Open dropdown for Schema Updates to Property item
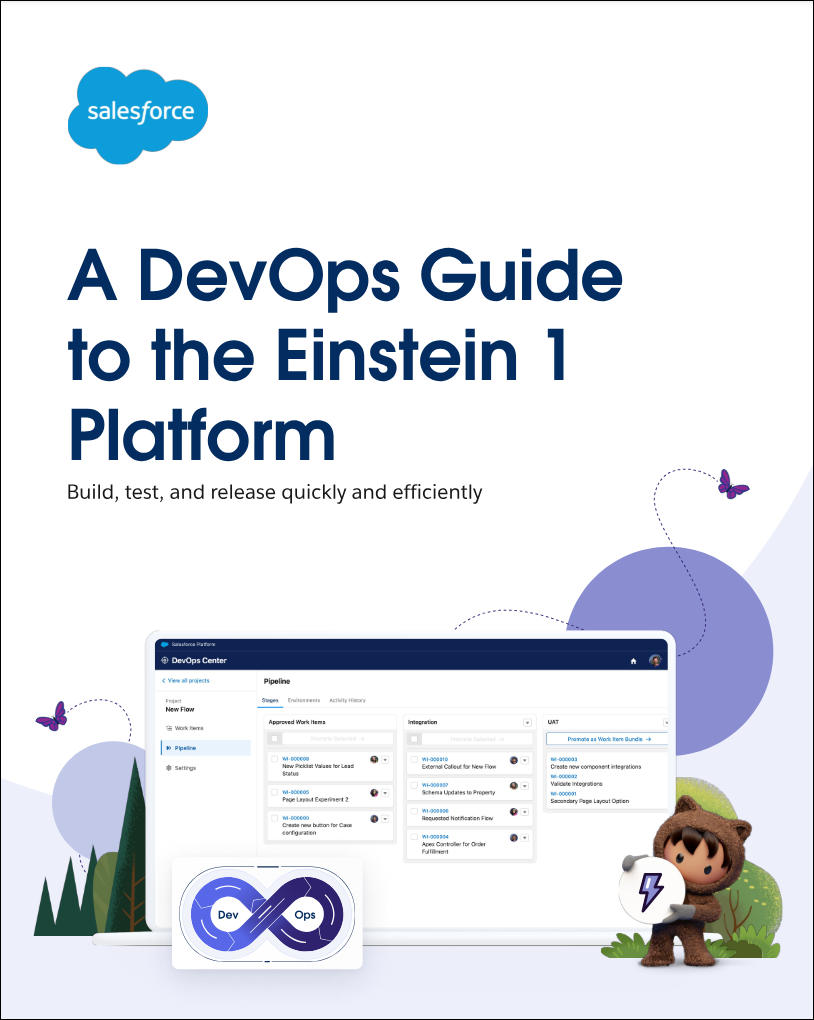 coord(525,786)
